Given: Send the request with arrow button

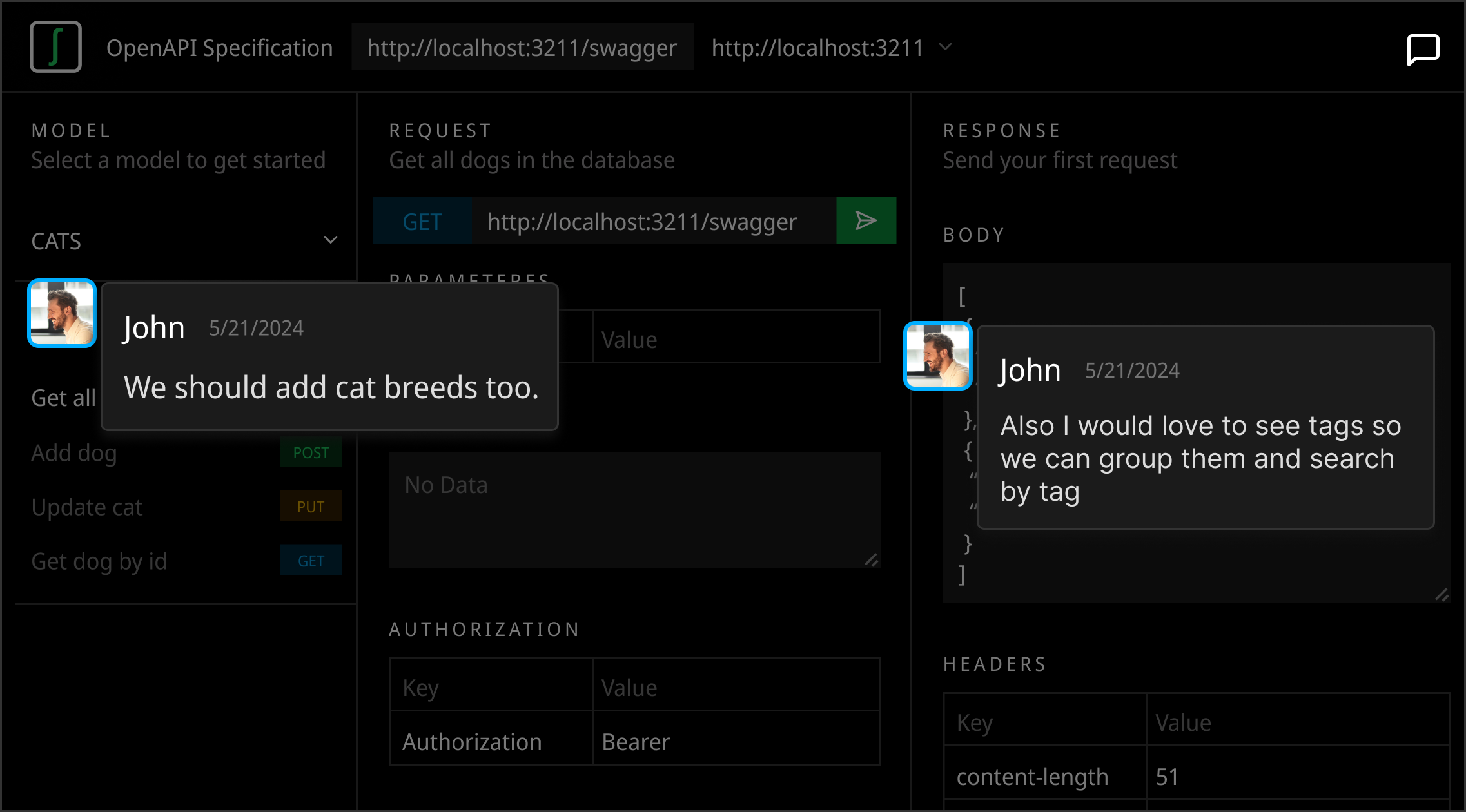Looking at the screenshot, I should [x=866, y=220].
